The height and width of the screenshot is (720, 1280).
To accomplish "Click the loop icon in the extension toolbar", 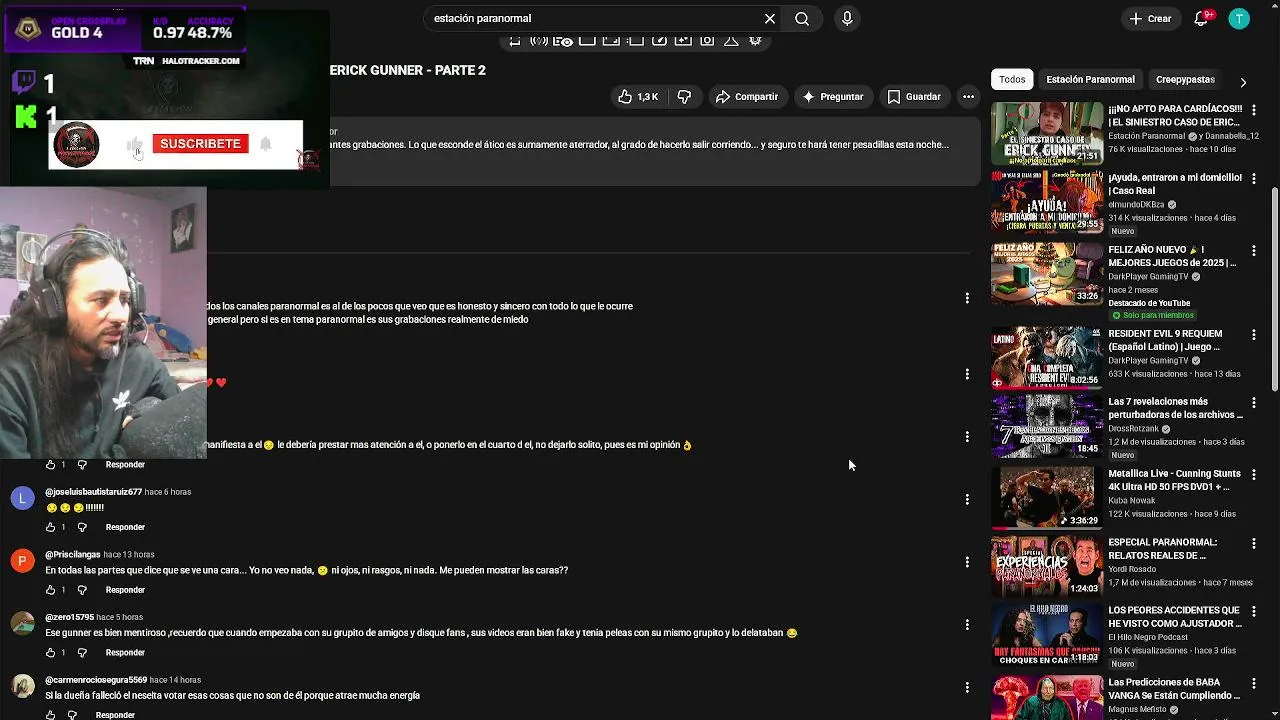I will (515, 41).
